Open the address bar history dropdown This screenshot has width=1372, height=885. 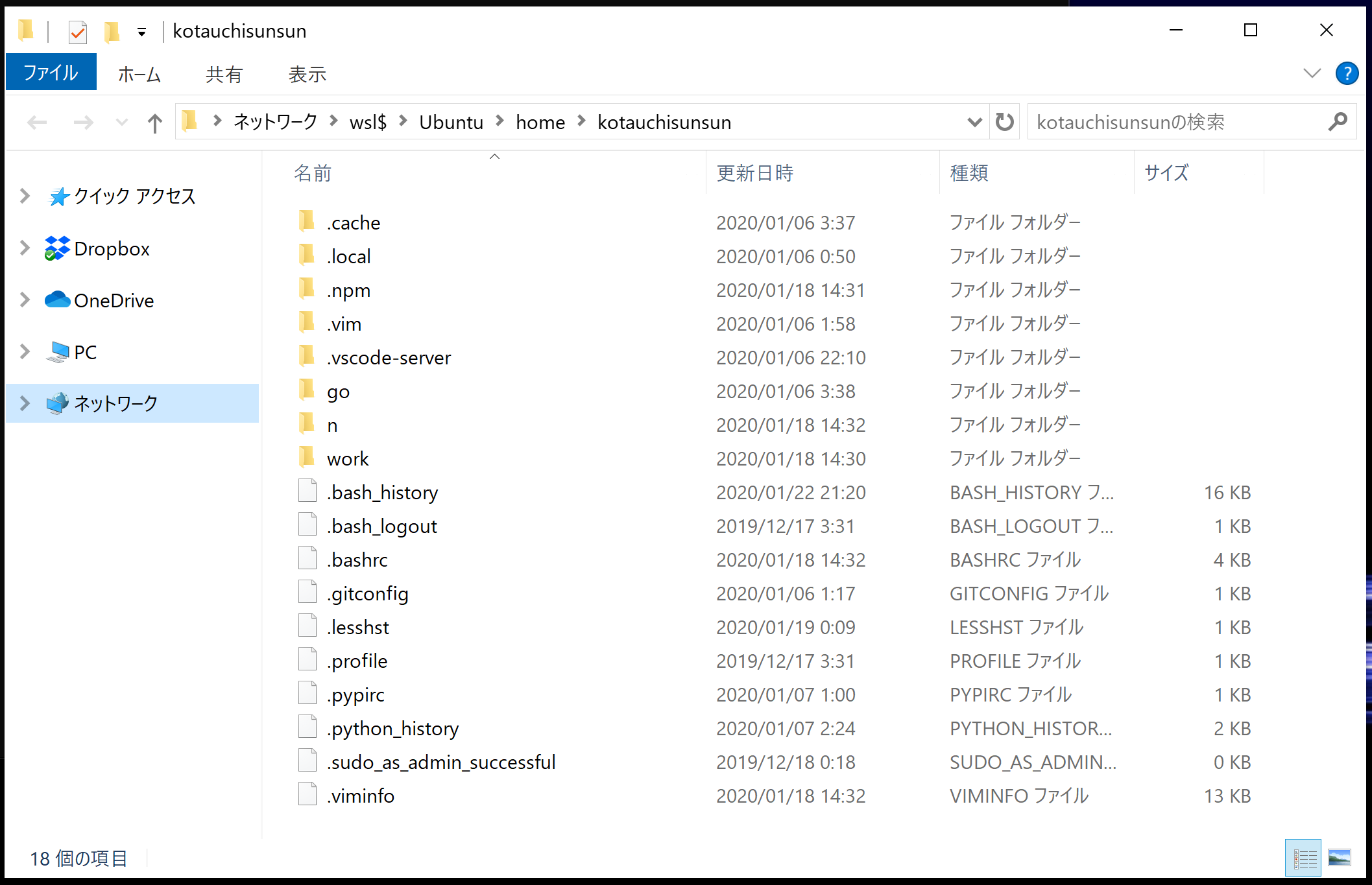coord(974,122)
